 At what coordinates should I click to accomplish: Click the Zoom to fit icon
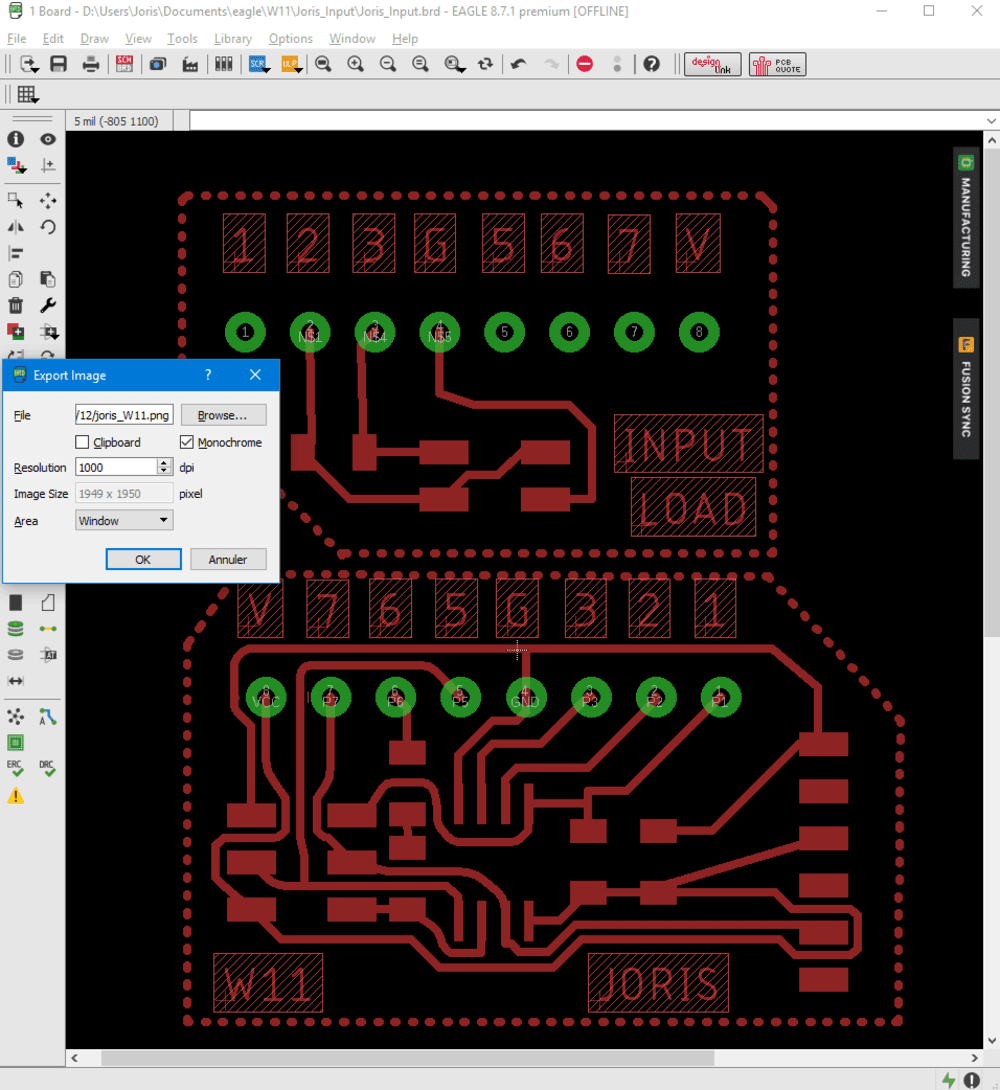323,64
